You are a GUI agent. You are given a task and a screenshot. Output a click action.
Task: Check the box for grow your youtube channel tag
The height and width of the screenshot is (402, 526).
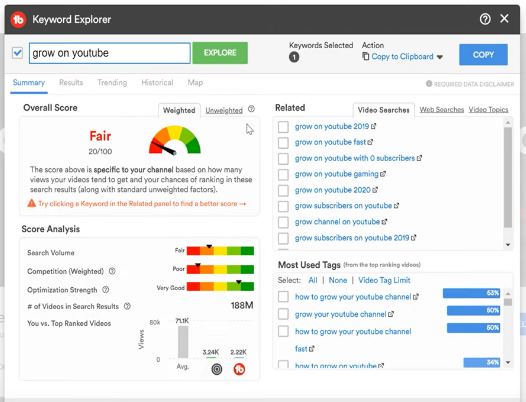tap(283, 314)
